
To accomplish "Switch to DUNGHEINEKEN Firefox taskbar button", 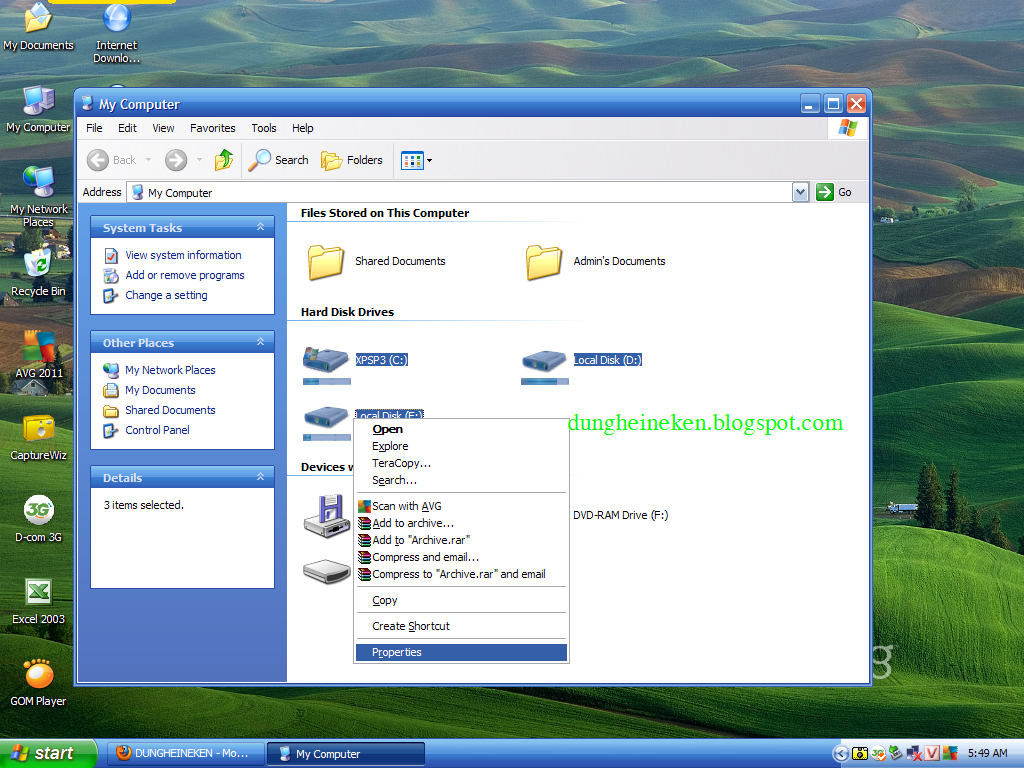I will (185, 754).
